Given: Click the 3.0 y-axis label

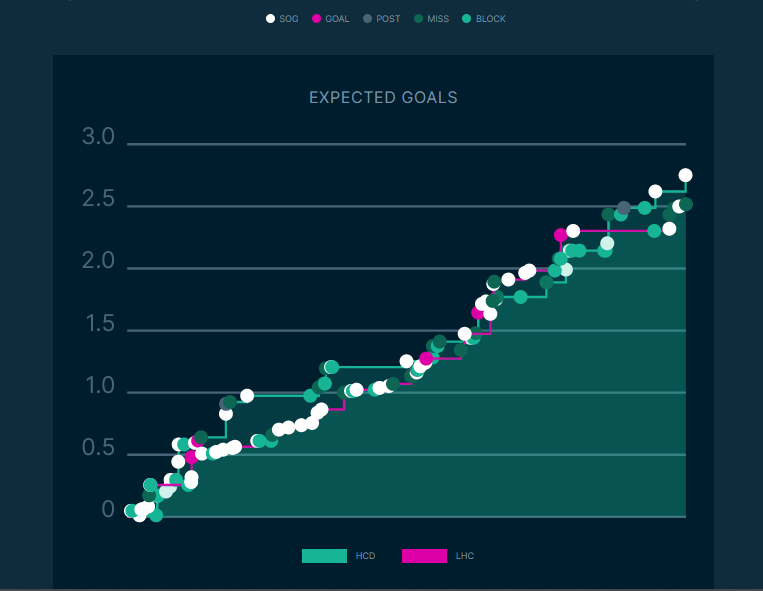Looking at the screenshot, I should tap(98, 138).
